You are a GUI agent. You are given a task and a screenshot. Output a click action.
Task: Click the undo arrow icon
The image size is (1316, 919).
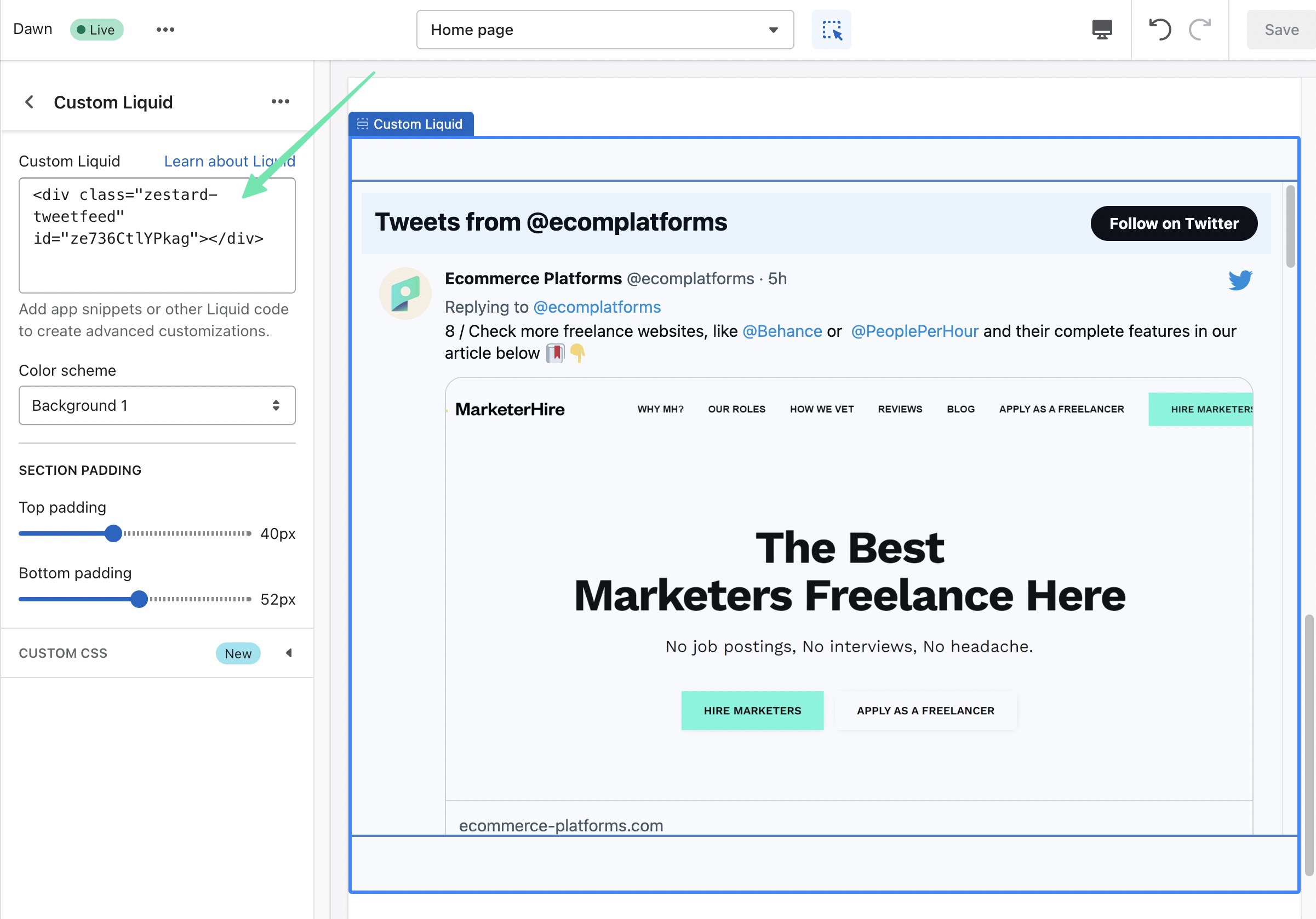tap(1159, 29)
